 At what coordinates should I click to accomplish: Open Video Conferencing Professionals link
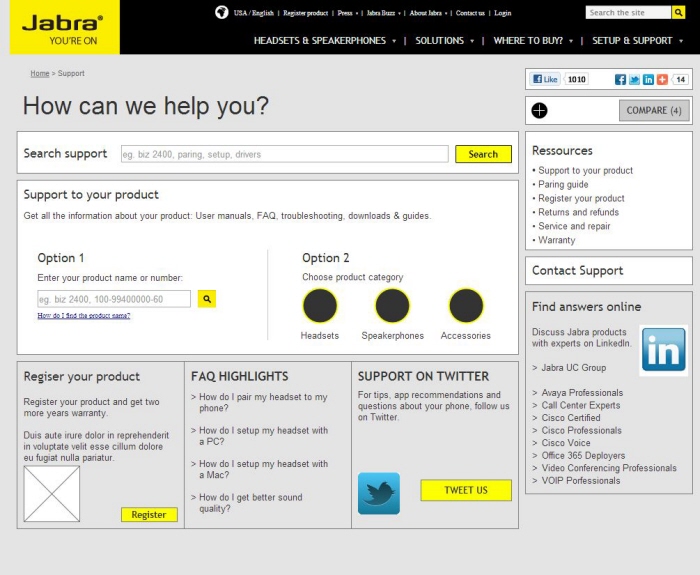point(609,468)
